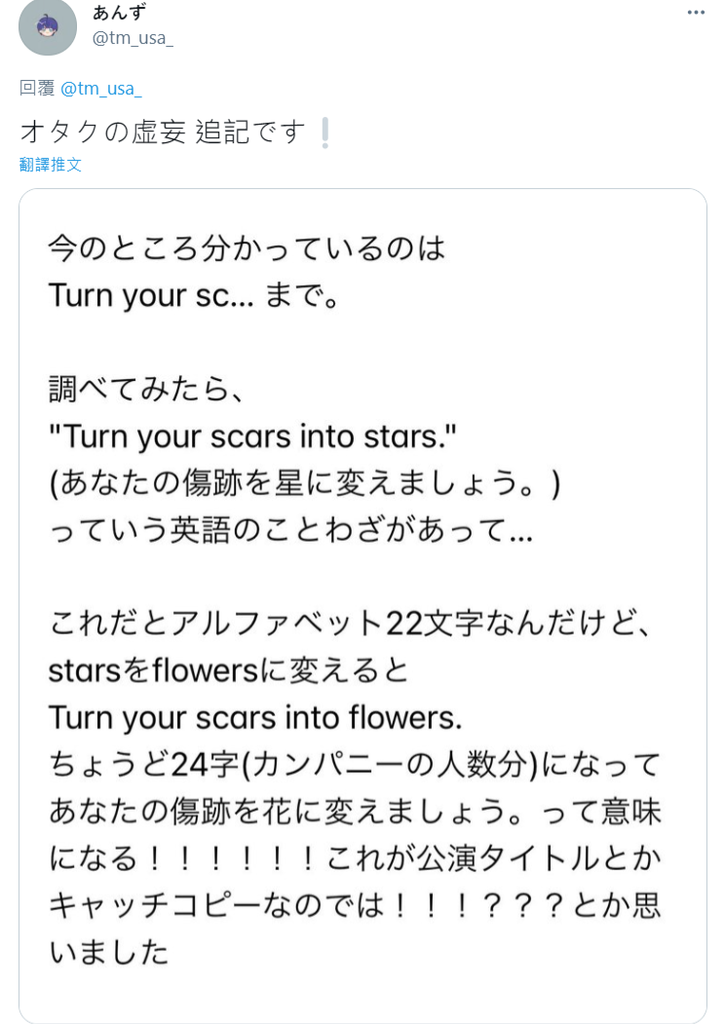Click the 調べてみたら、 line in the image
724x1024 pixels.
click(146, 389)
